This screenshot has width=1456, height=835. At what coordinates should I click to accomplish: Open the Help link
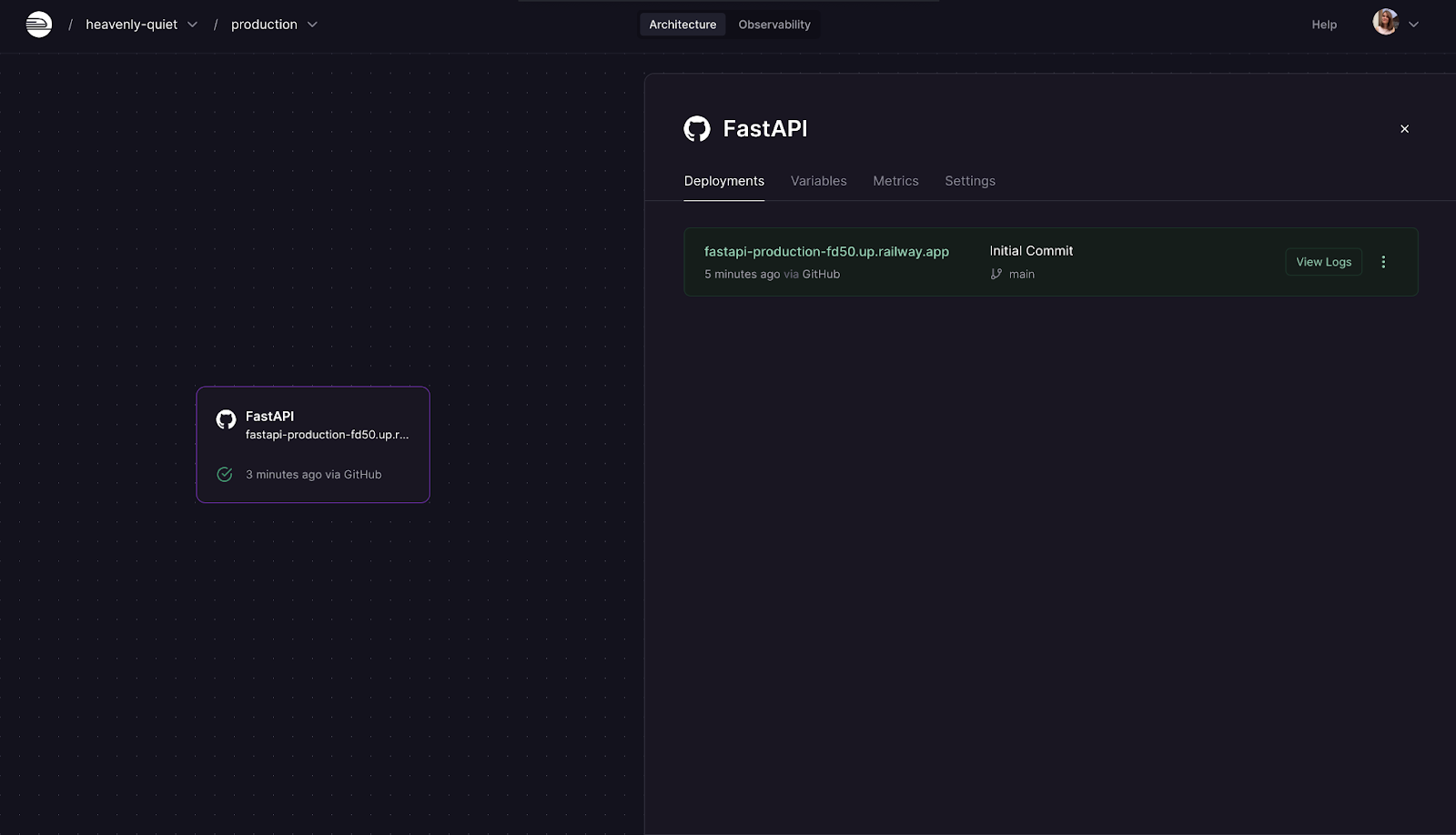tap(1324, 25)
